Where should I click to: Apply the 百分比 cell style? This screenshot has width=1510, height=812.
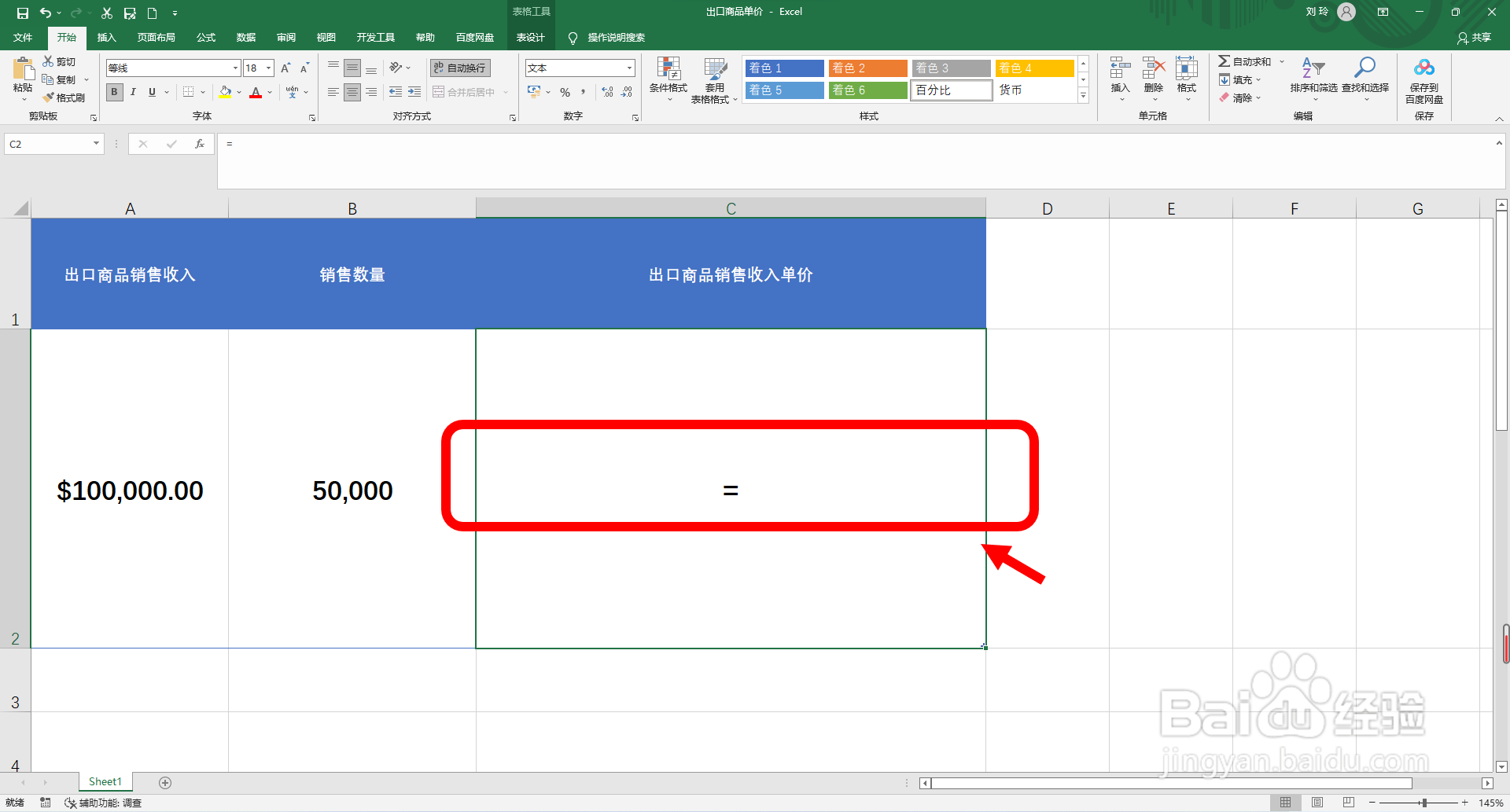pos(951,90)
